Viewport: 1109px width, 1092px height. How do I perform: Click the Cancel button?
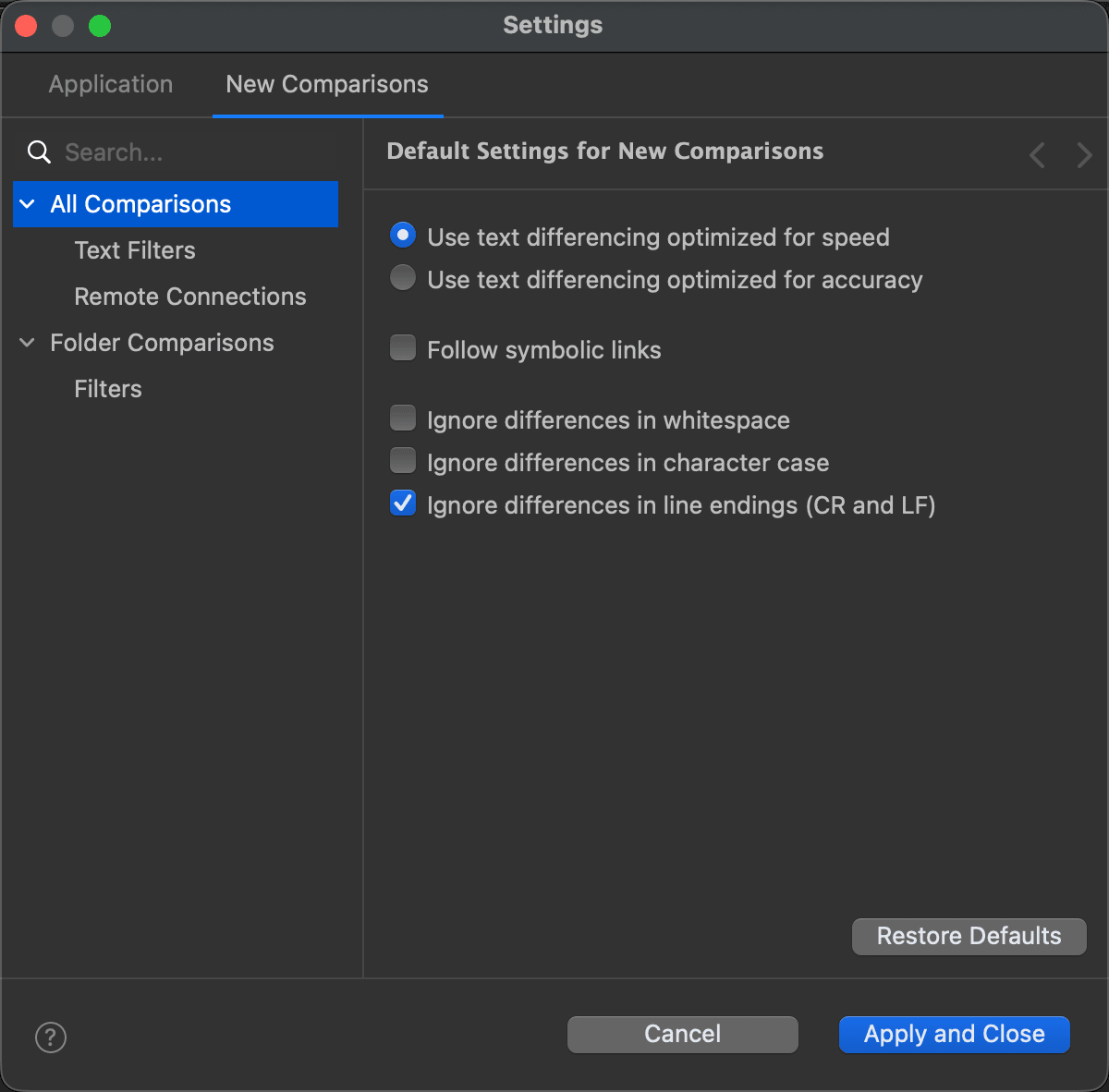pyautogui.click(x=683, y=1034)
